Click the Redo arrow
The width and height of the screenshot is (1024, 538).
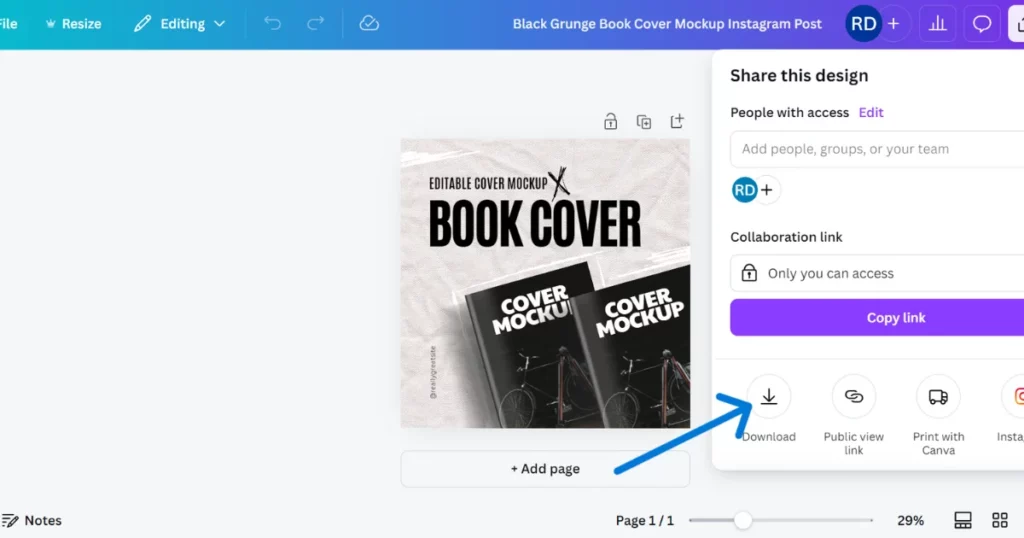coord(315,24)
